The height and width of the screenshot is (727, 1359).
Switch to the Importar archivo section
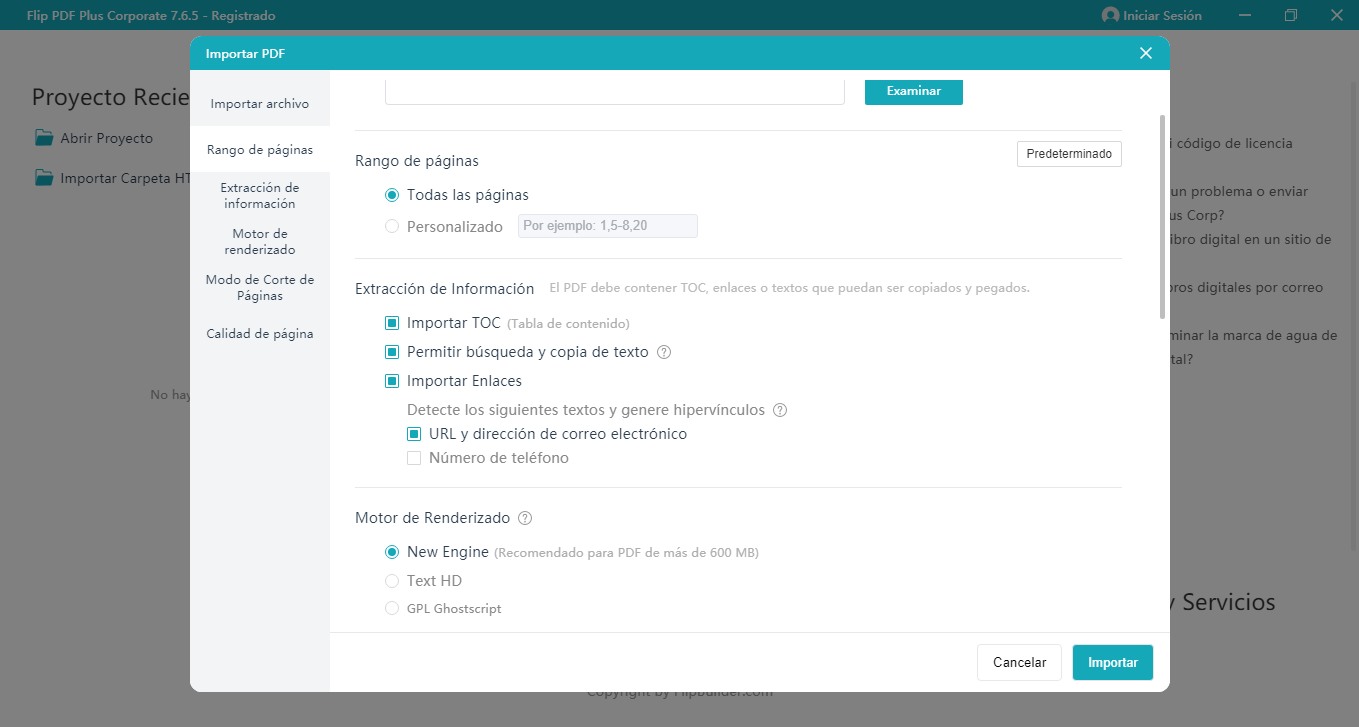coord(259,103)
